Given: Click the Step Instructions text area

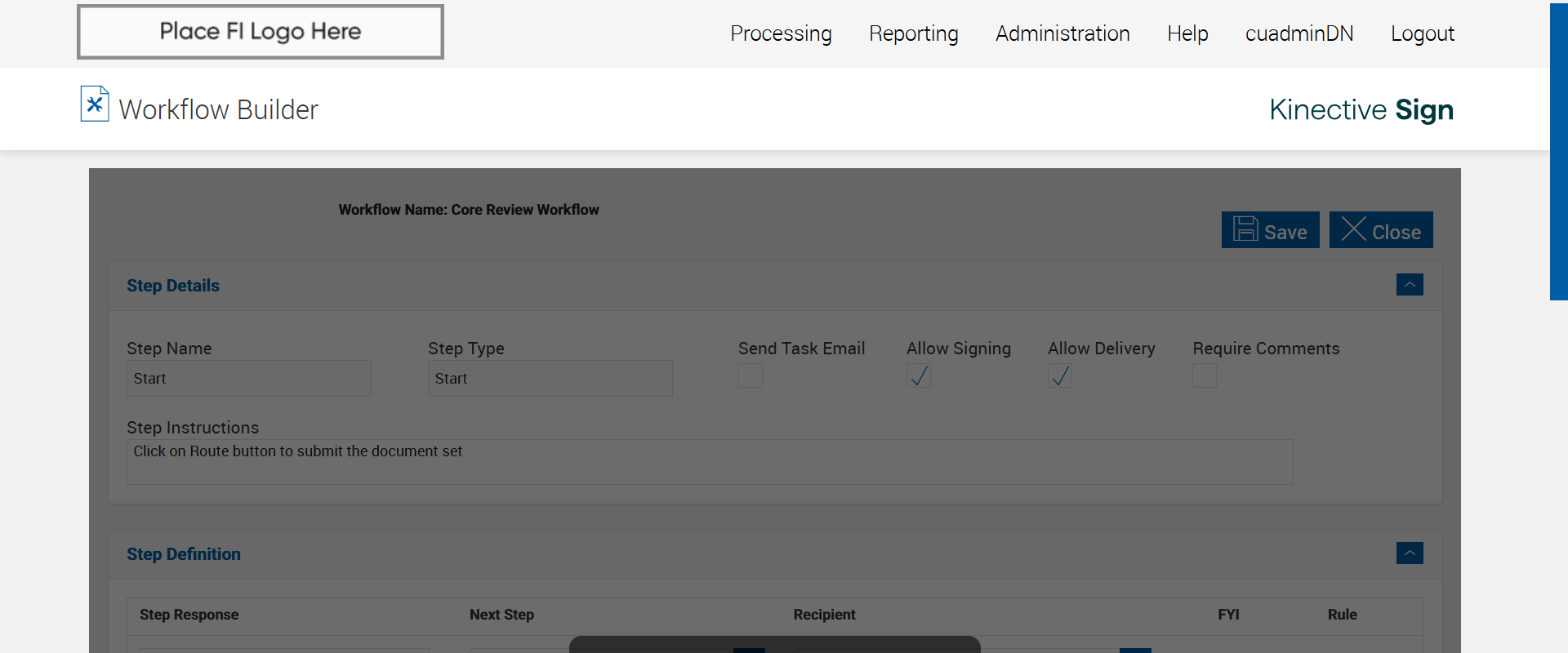Looking at the screenshot, I should 709,462.
